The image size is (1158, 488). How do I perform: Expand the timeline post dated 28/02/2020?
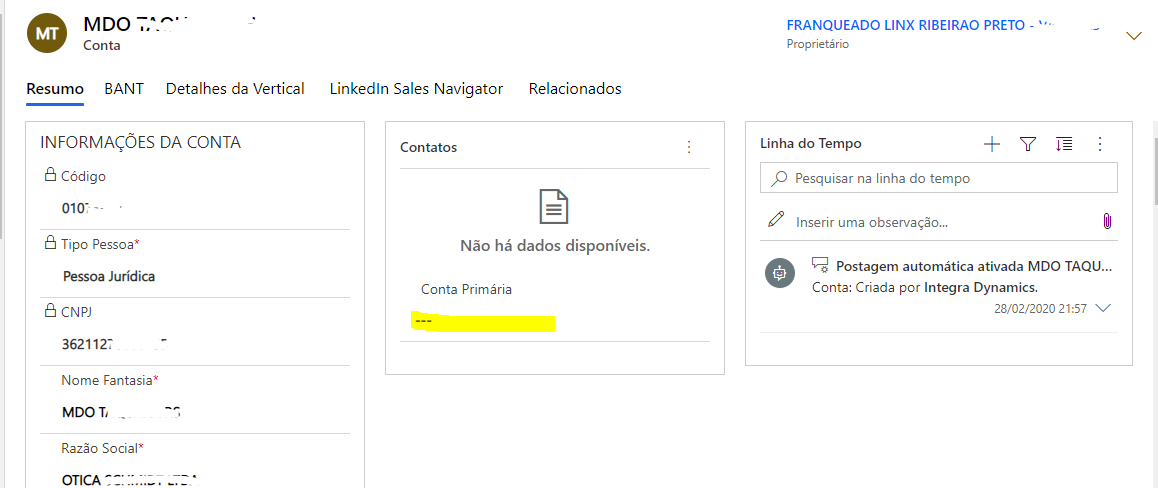(x=1103, y=309)
